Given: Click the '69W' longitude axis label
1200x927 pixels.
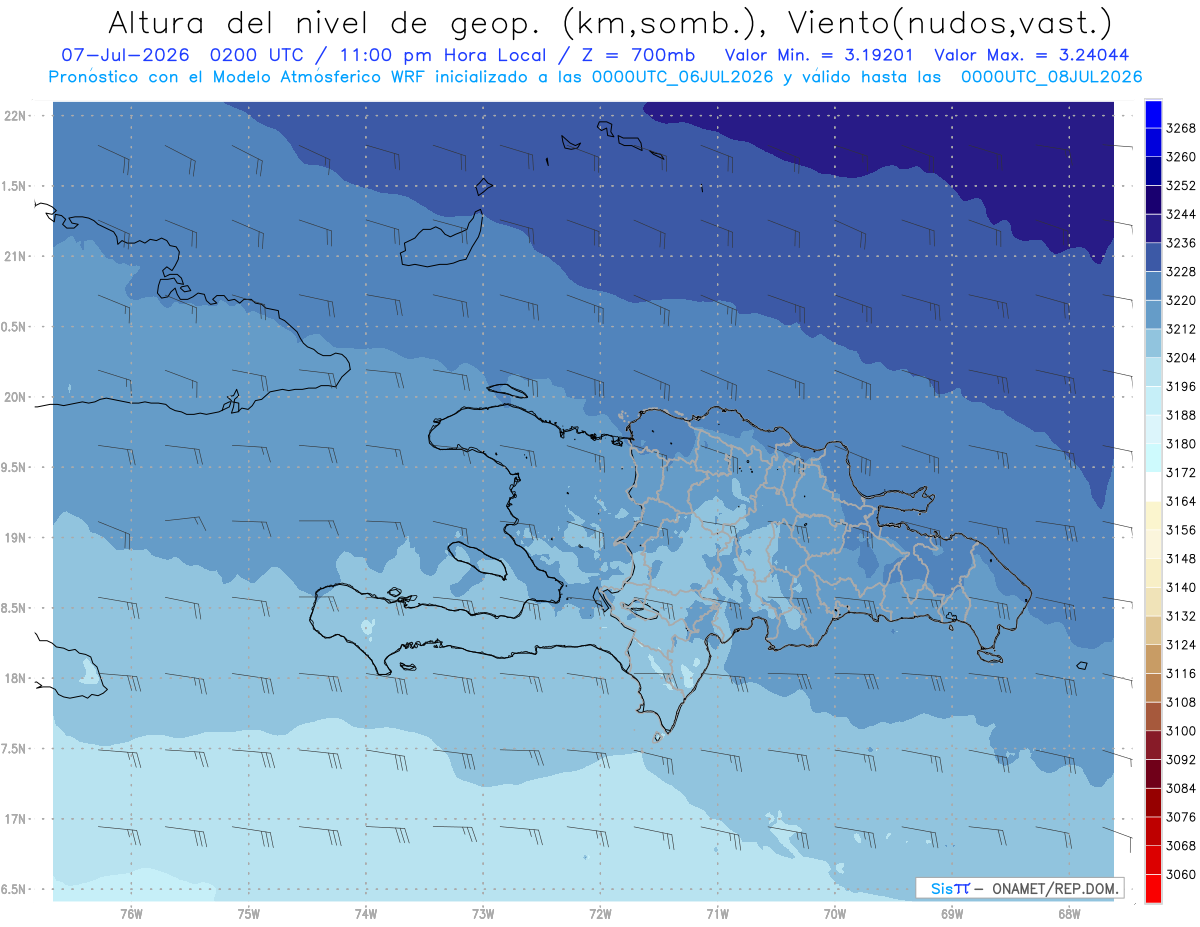Looking at the screenshot, I should click(x=952, y=914).
